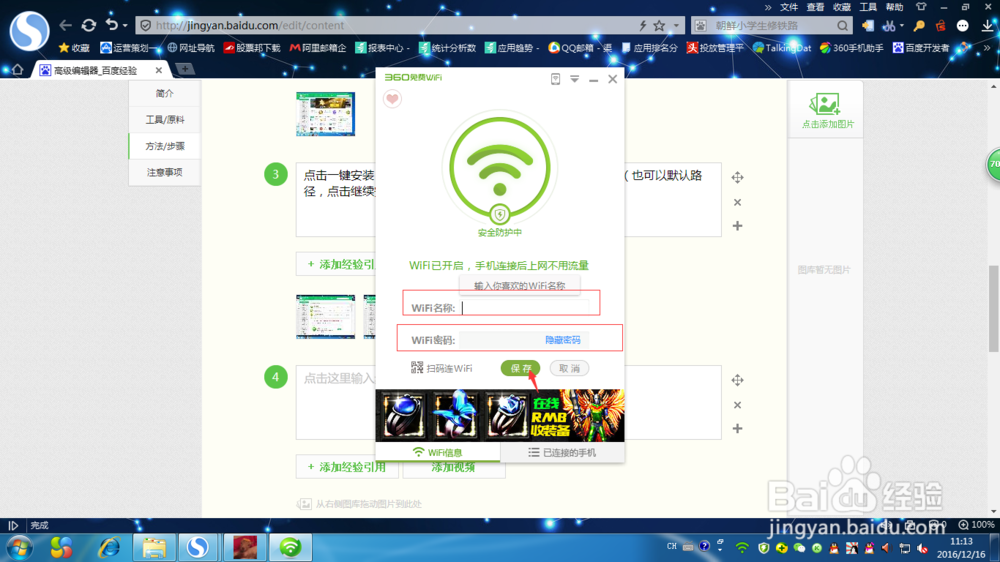1000x562 pixels.
Task: Open the screenshot tool dropdown arrow
Action: [901, 26]
